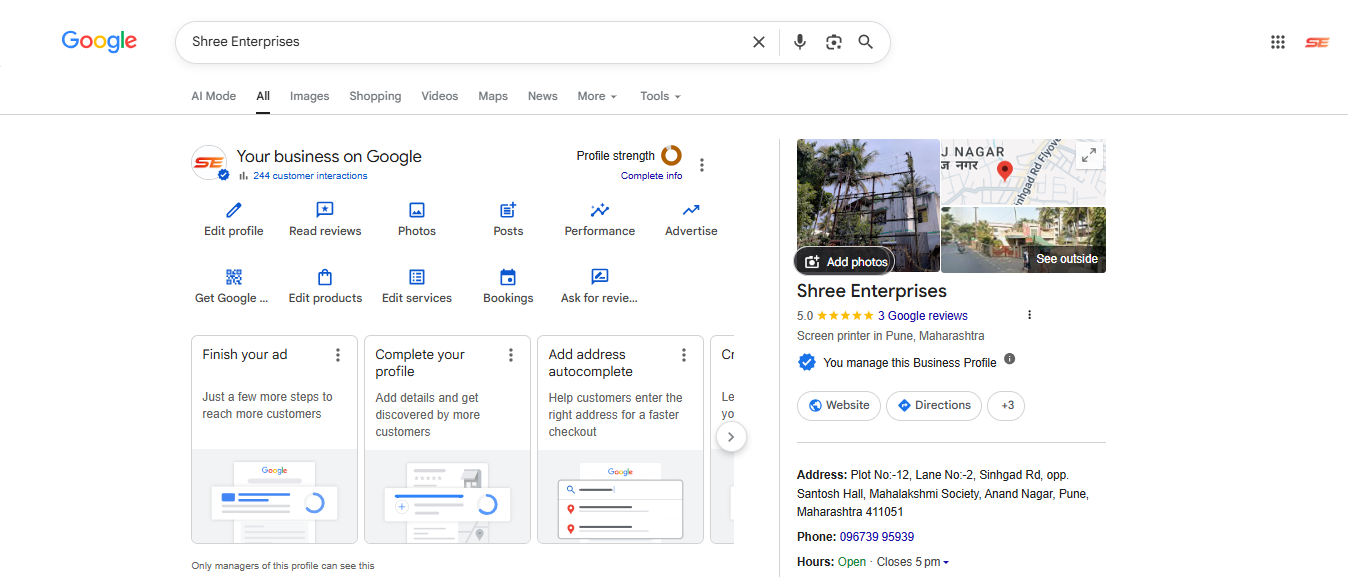This screenshot has height=577, width=1348.
Task: Open Get Google QR code icon
Action: point(234,277)
